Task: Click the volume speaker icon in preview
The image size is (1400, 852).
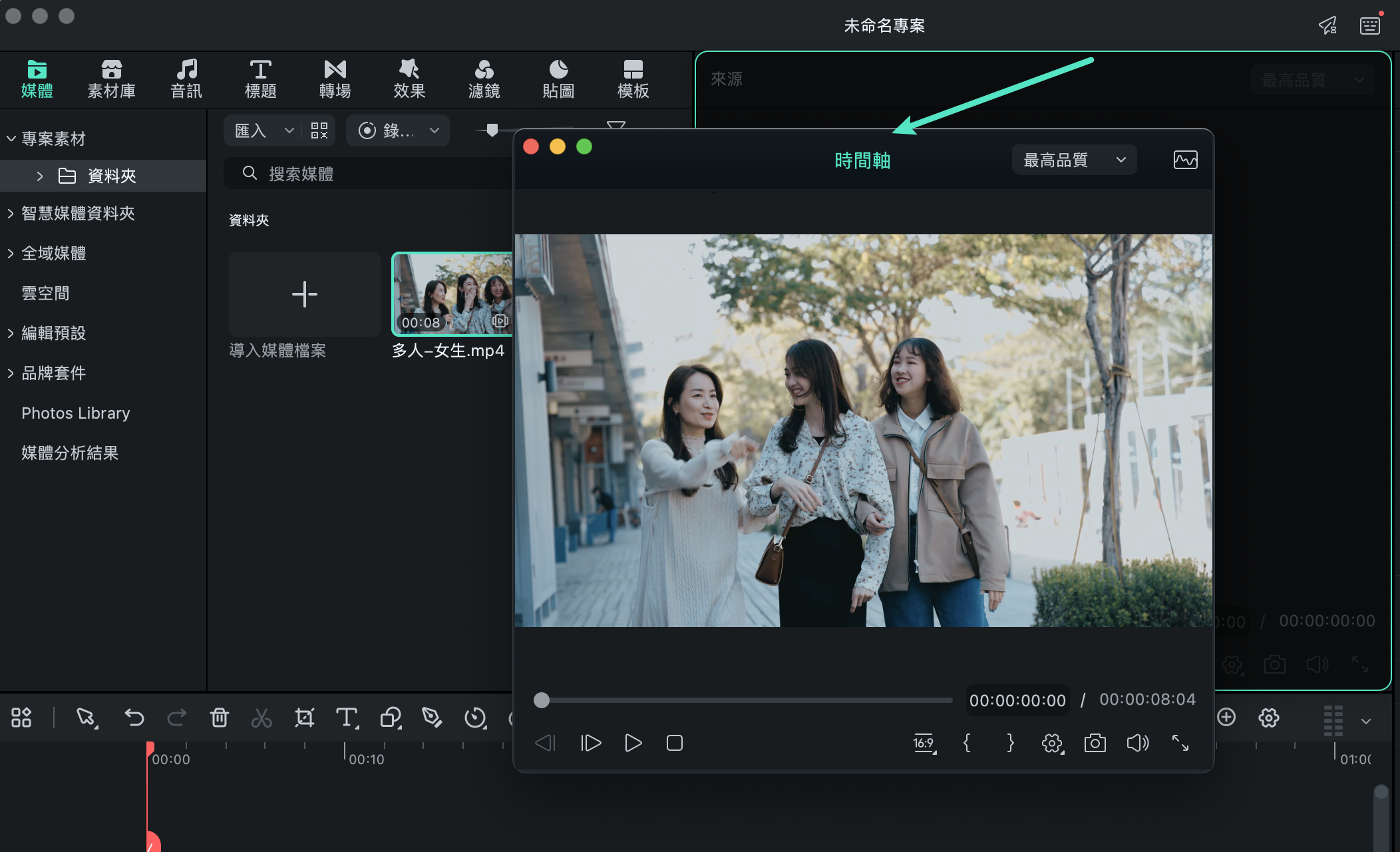Action: pos(1138,743)
